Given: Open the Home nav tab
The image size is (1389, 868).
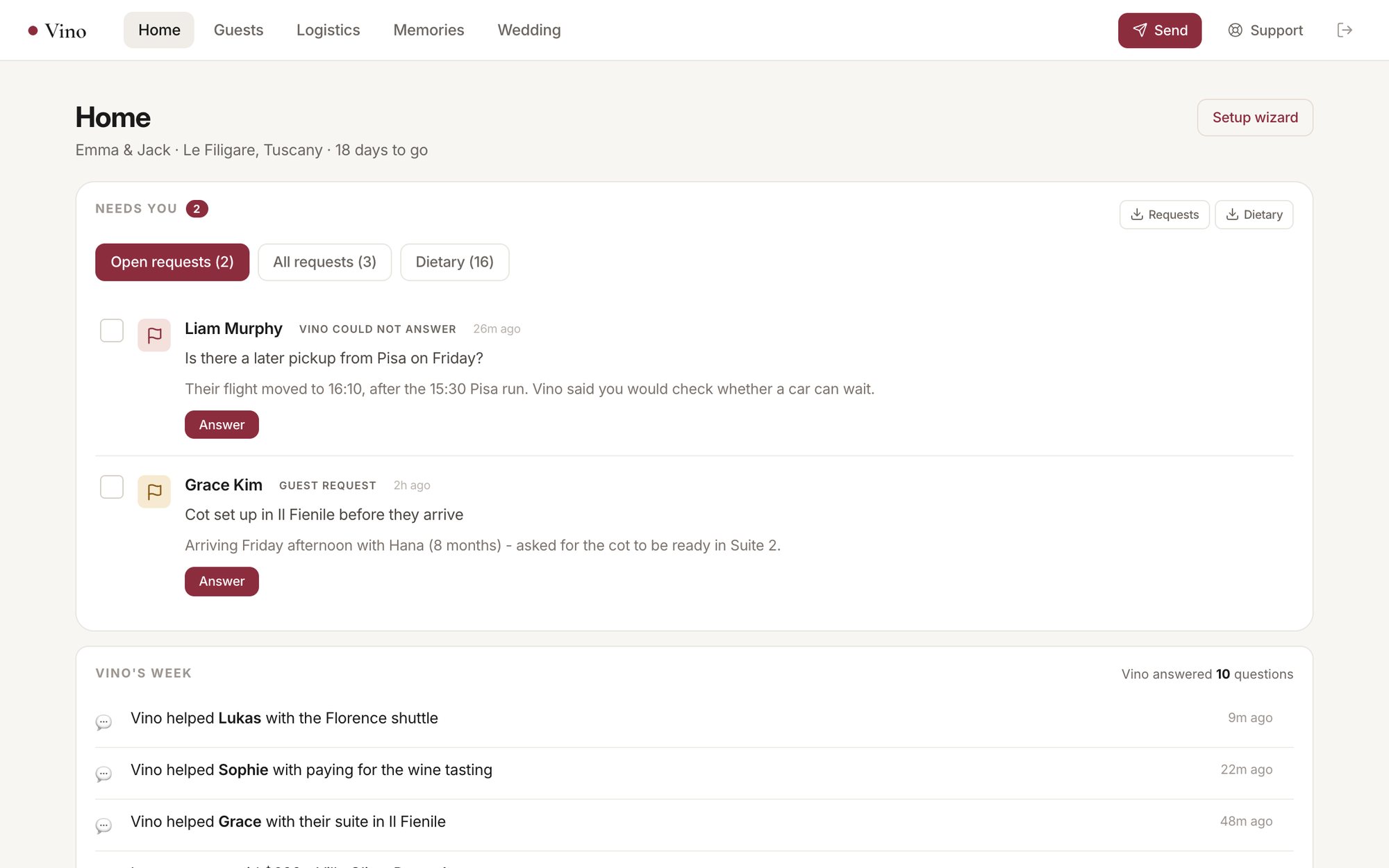Looking at the screenshot, I should 159,30.
